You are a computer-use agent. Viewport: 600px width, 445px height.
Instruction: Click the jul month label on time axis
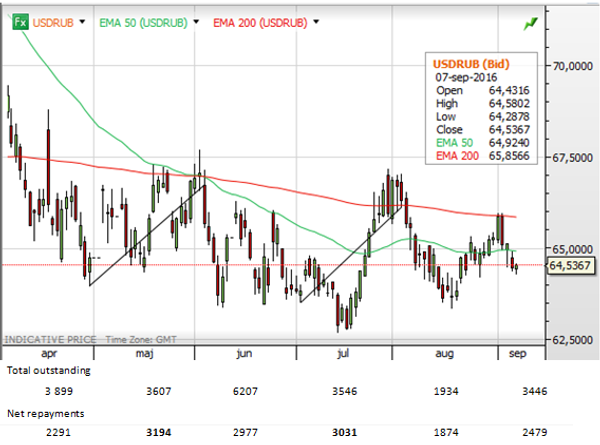click(343, 353)
